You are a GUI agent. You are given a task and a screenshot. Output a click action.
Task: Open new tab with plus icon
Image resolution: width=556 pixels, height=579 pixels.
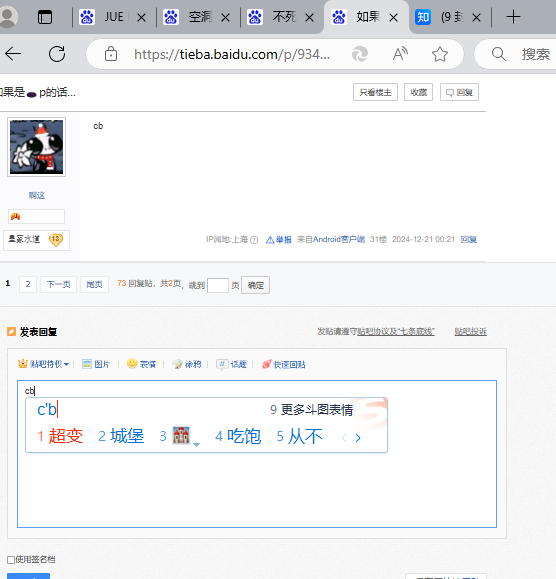513,17
